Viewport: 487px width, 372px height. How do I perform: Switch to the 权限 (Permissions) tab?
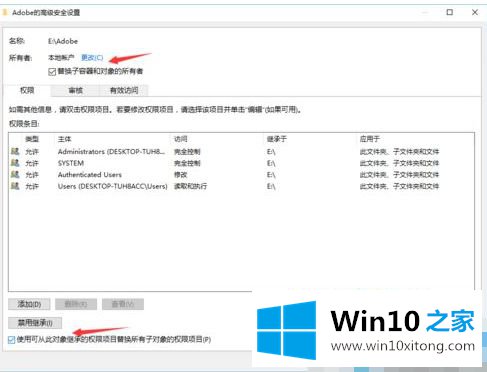click(27, 90)
